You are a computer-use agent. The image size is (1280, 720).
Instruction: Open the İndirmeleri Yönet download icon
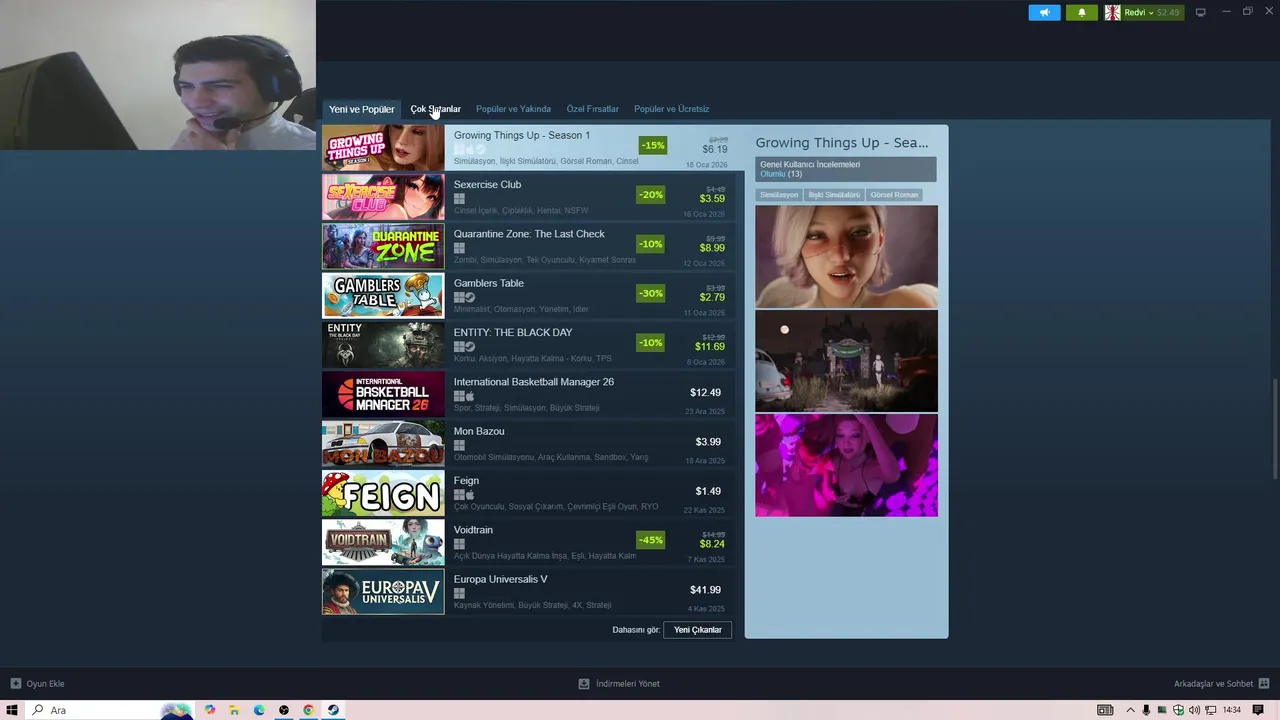pos(584,684)
